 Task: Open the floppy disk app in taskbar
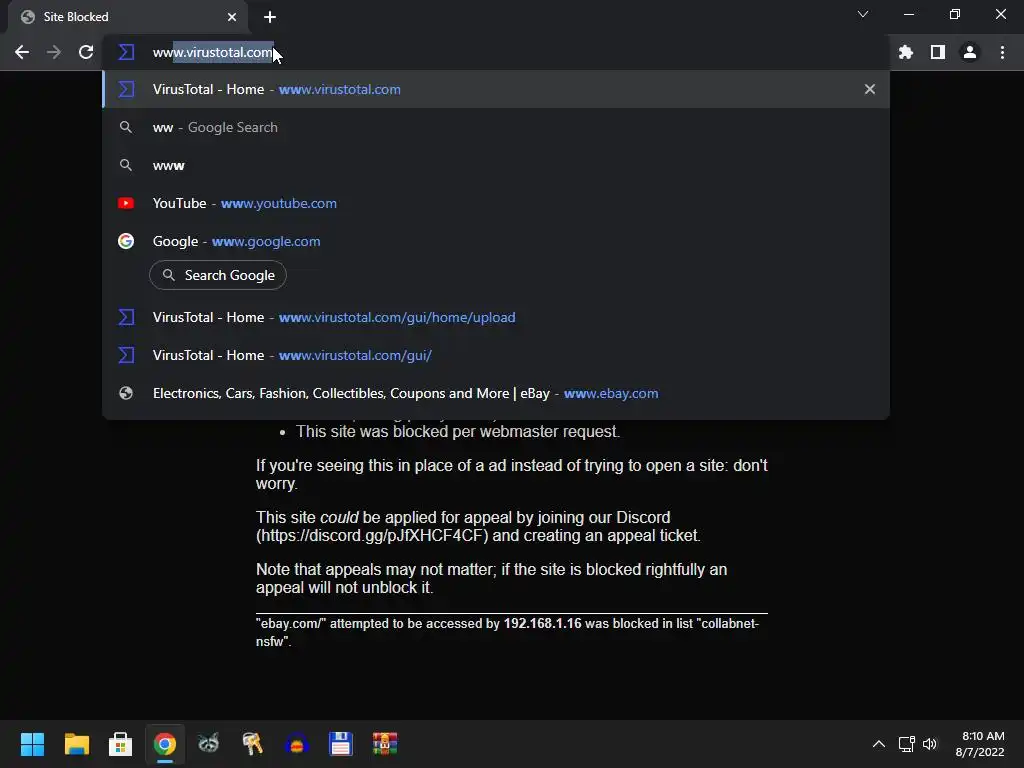[340, 744]
